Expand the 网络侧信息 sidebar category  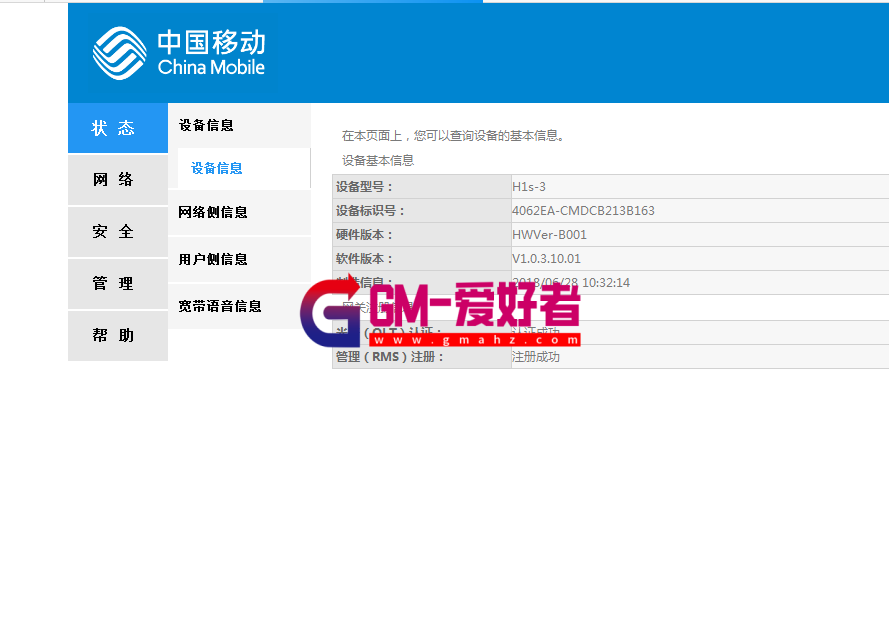click(213, 213)
